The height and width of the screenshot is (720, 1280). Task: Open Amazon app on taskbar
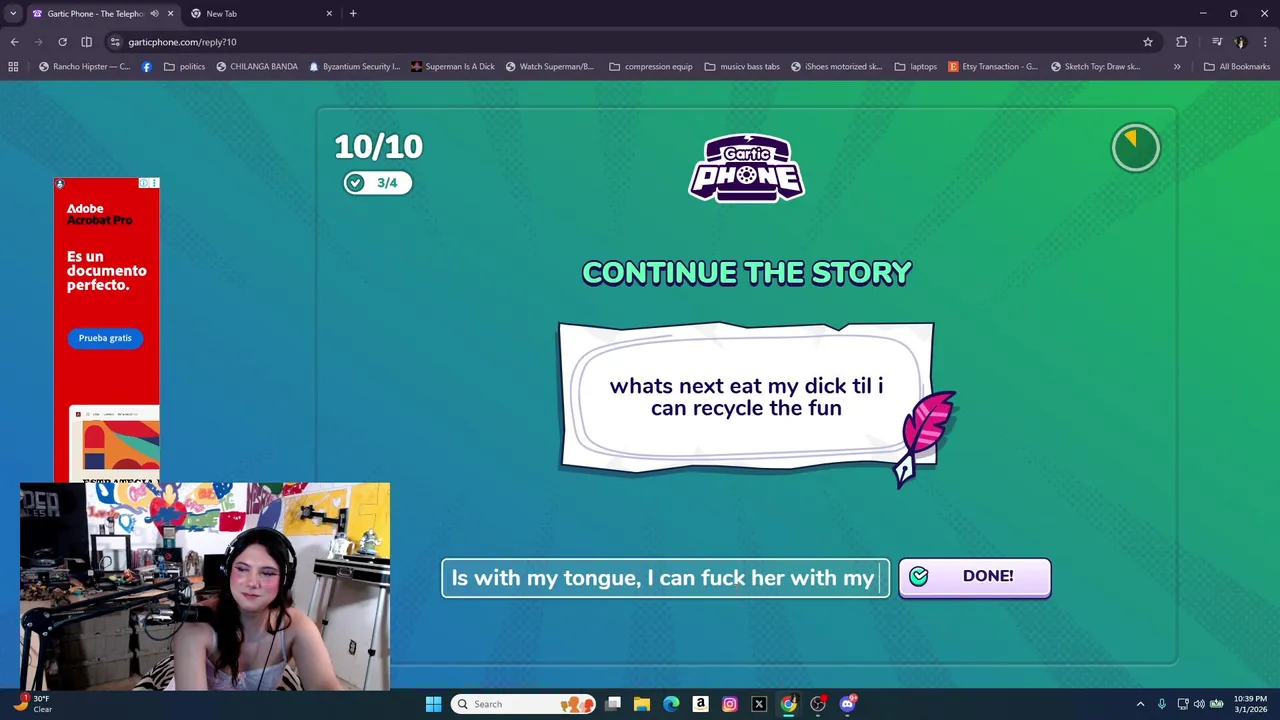[x=700, y=704]
